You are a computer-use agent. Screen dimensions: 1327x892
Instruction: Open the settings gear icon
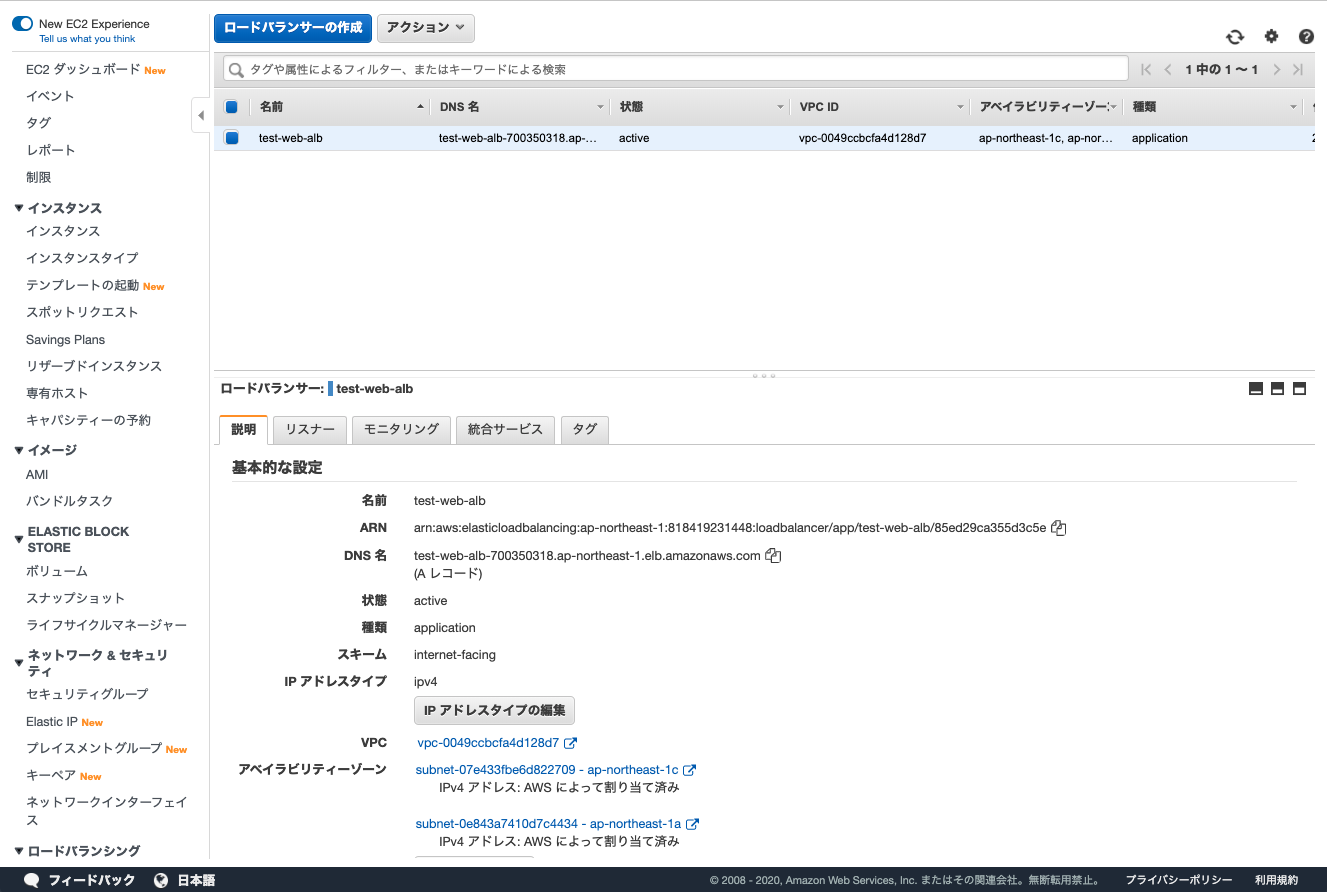(1270, 36)
